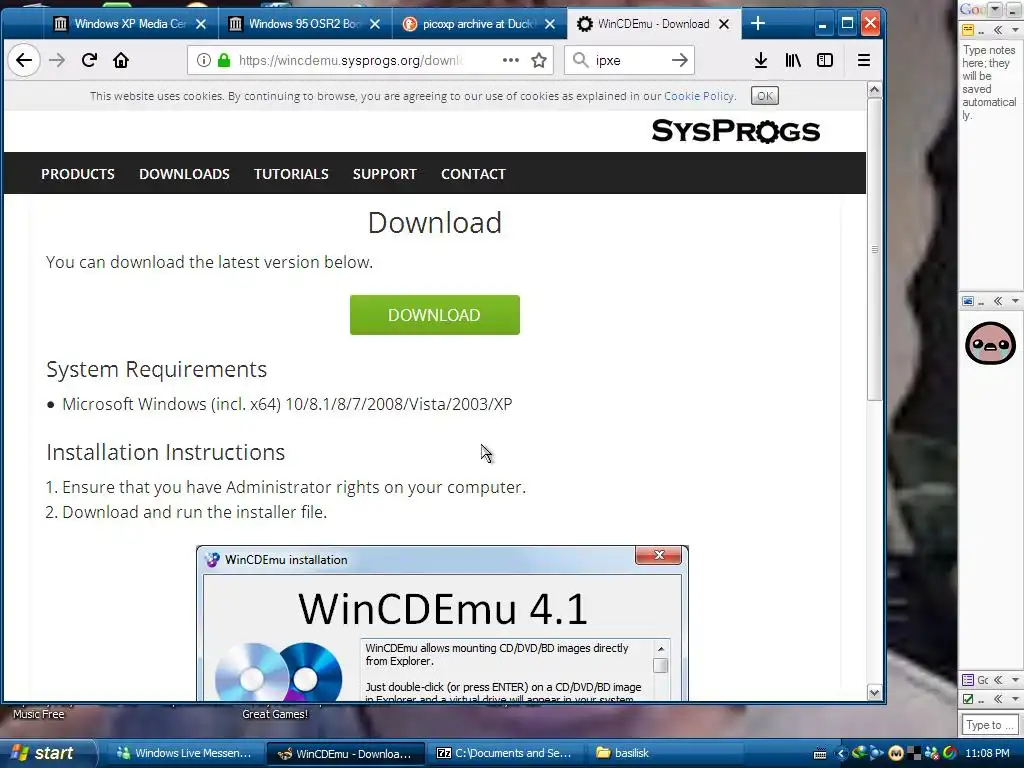Open the Windows start menu
The width and height of the screenshot is (1024, 768).
click(46, 753)
